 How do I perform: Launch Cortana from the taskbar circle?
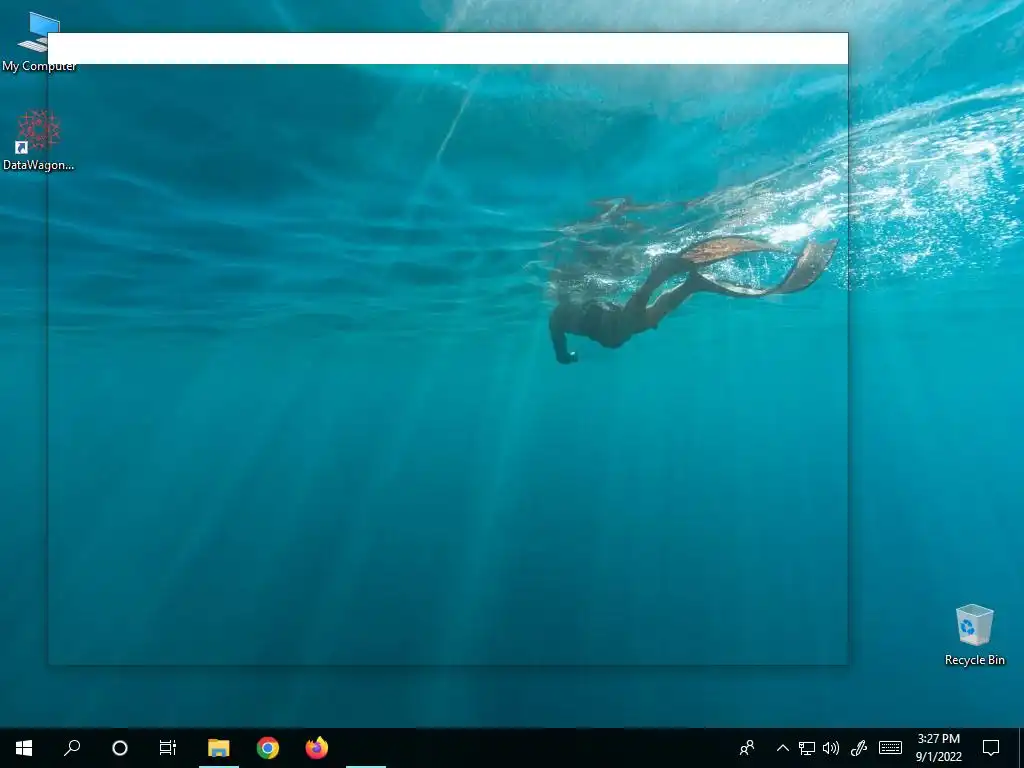tap(120, 748)
